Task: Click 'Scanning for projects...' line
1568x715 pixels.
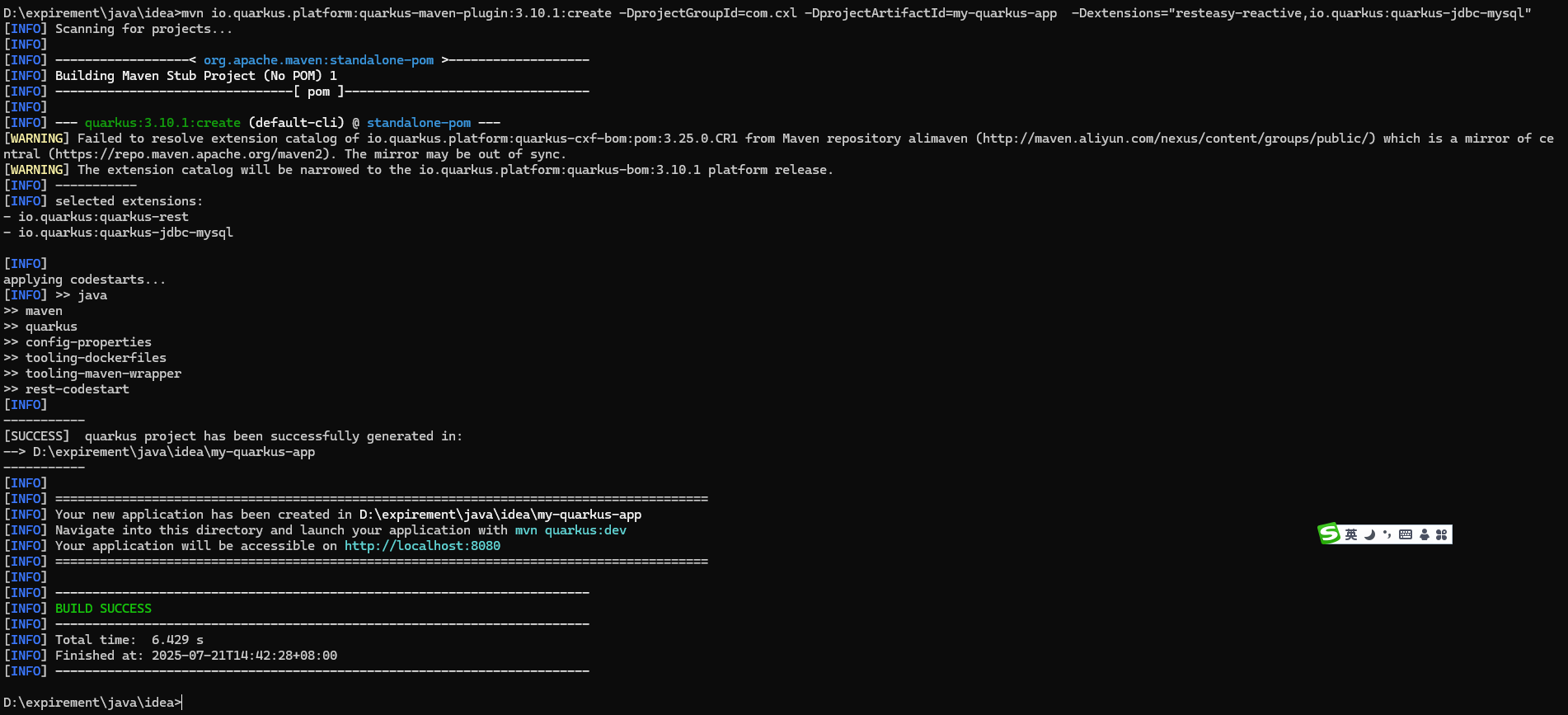Action: point(143,29)
